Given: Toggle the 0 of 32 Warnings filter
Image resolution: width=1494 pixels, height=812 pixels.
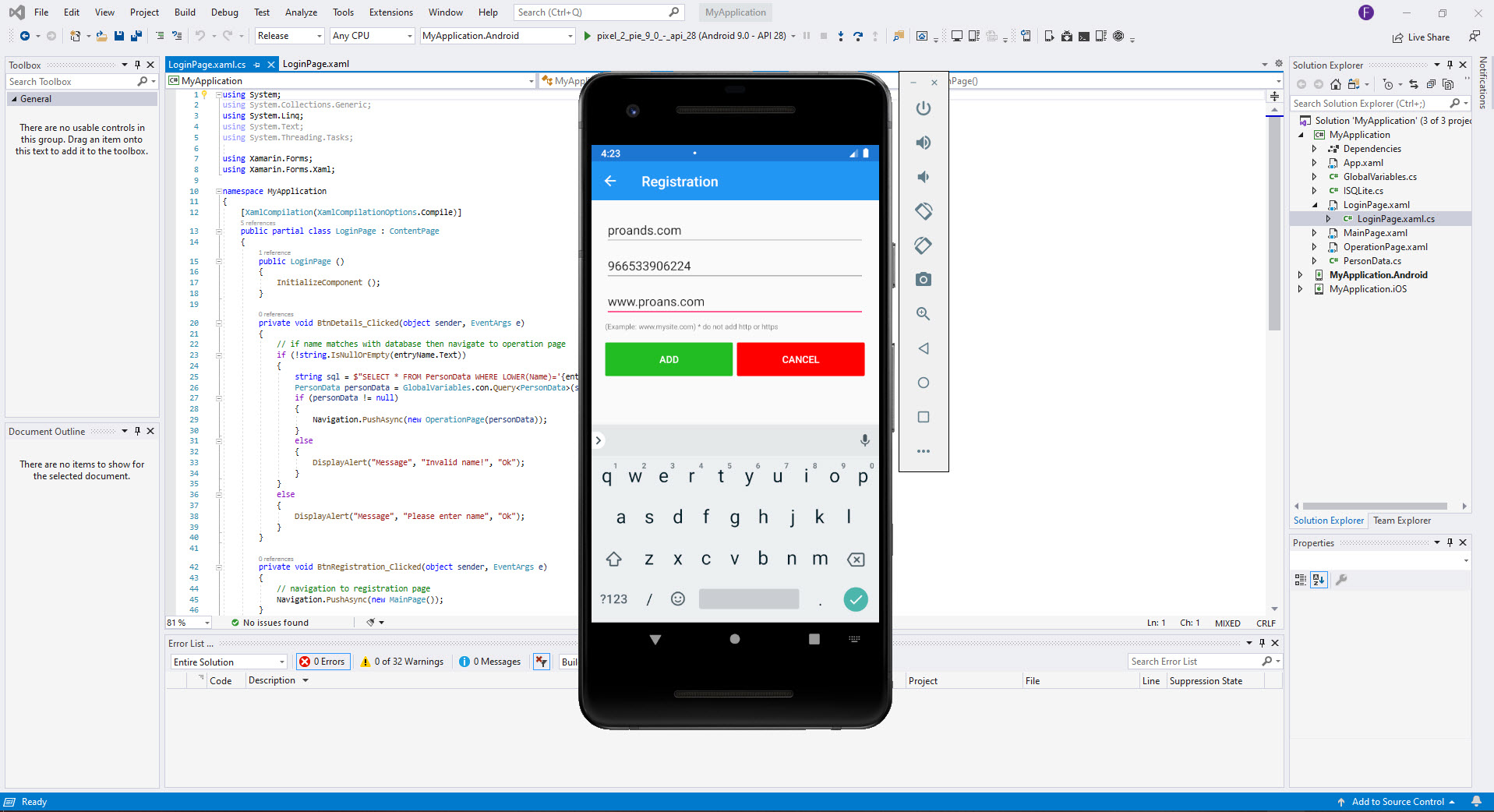Looking at the screenshot, I should (x=402, y=662).
